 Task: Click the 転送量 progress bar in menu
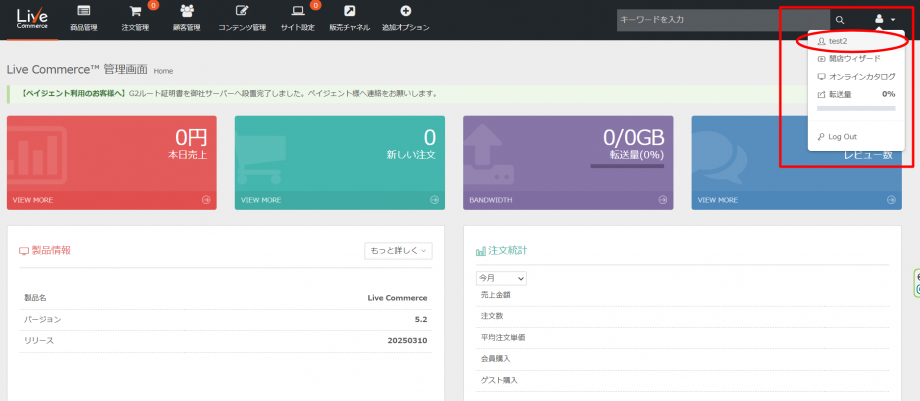(x=856, y=107)
